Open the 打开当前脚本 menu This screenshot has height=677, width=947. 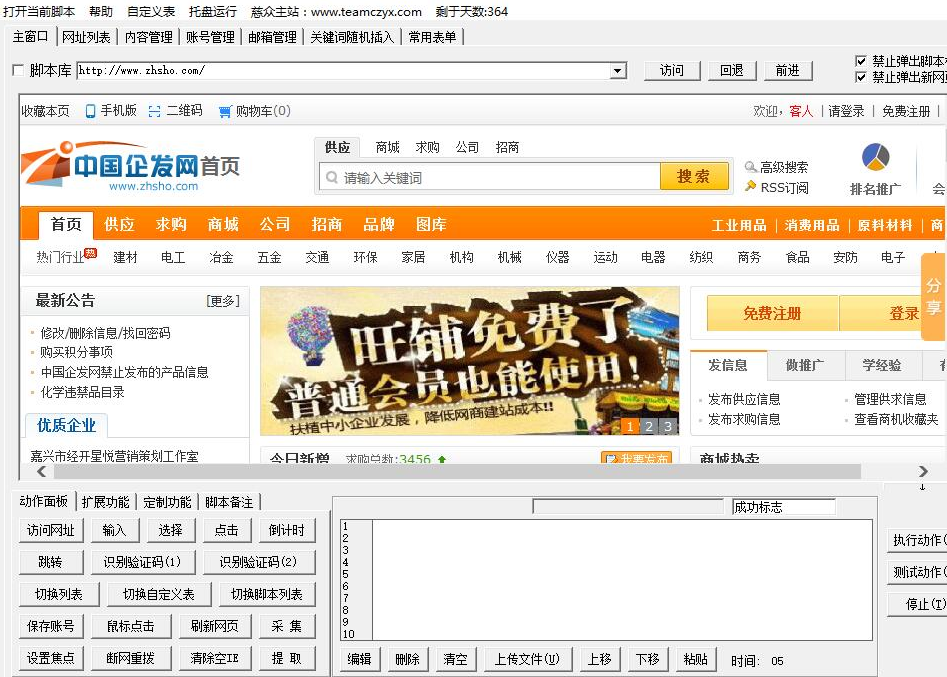39,11
